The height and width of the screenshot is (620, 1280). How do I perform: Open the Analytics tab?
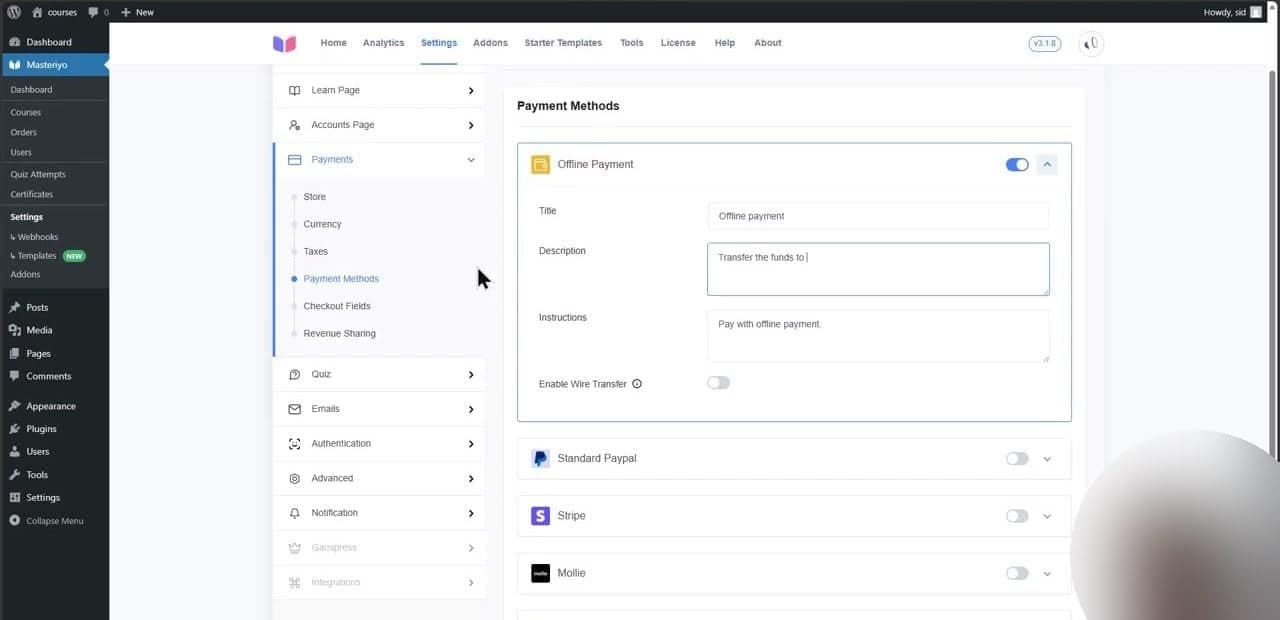coord(383,43)
